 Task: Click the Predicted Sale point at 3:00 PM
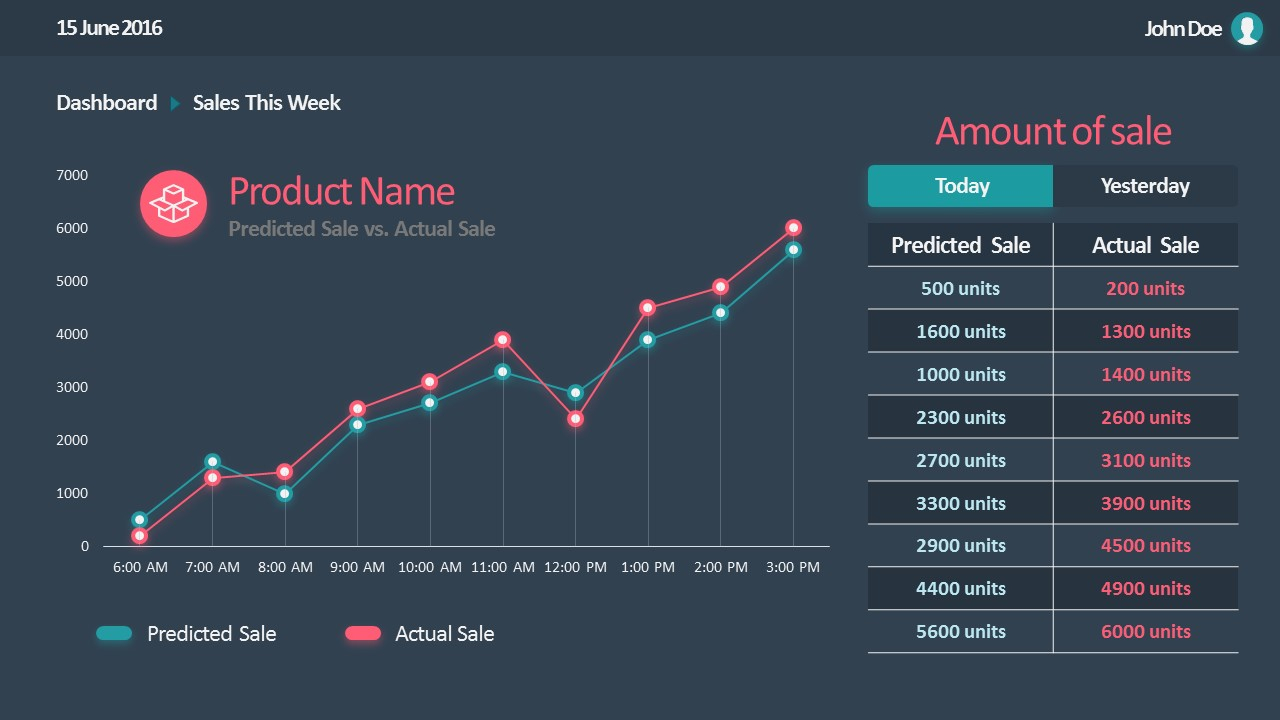(793, 250)
